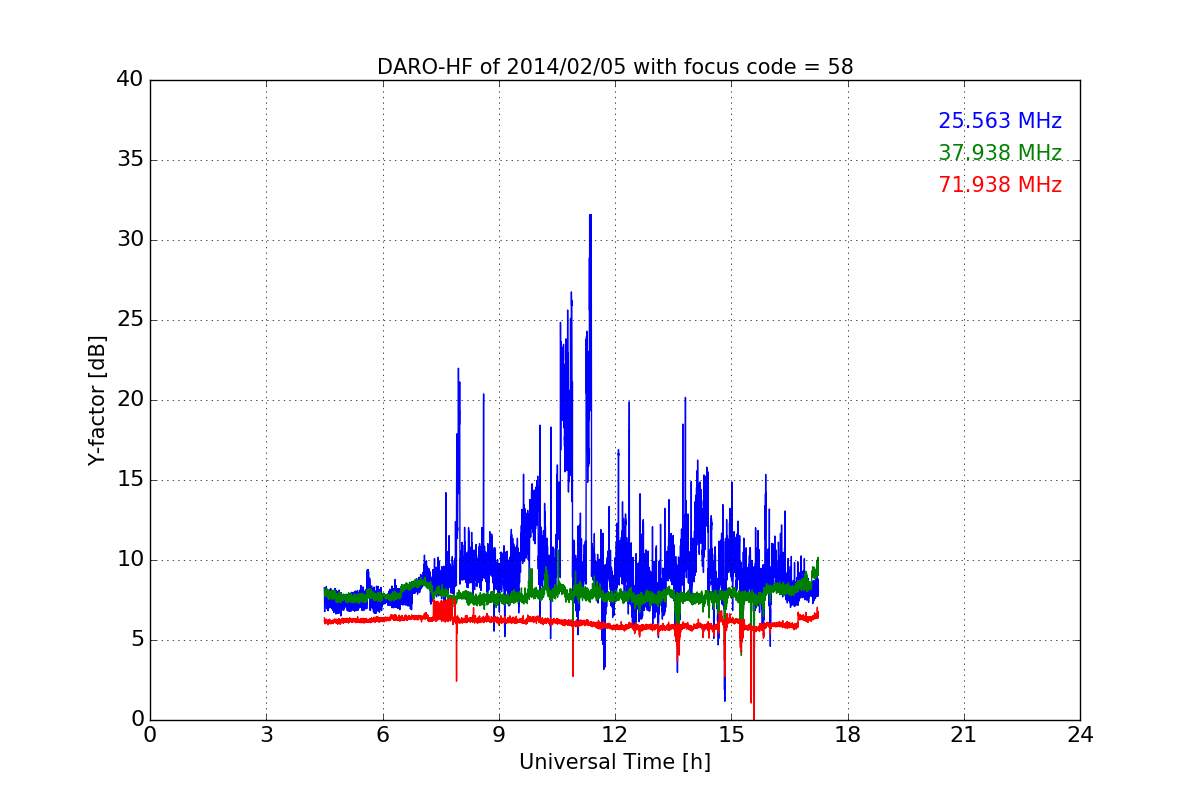
Task: Click x-axis tick label '3'
Action: pyautogui.click(x=266, y=734)
